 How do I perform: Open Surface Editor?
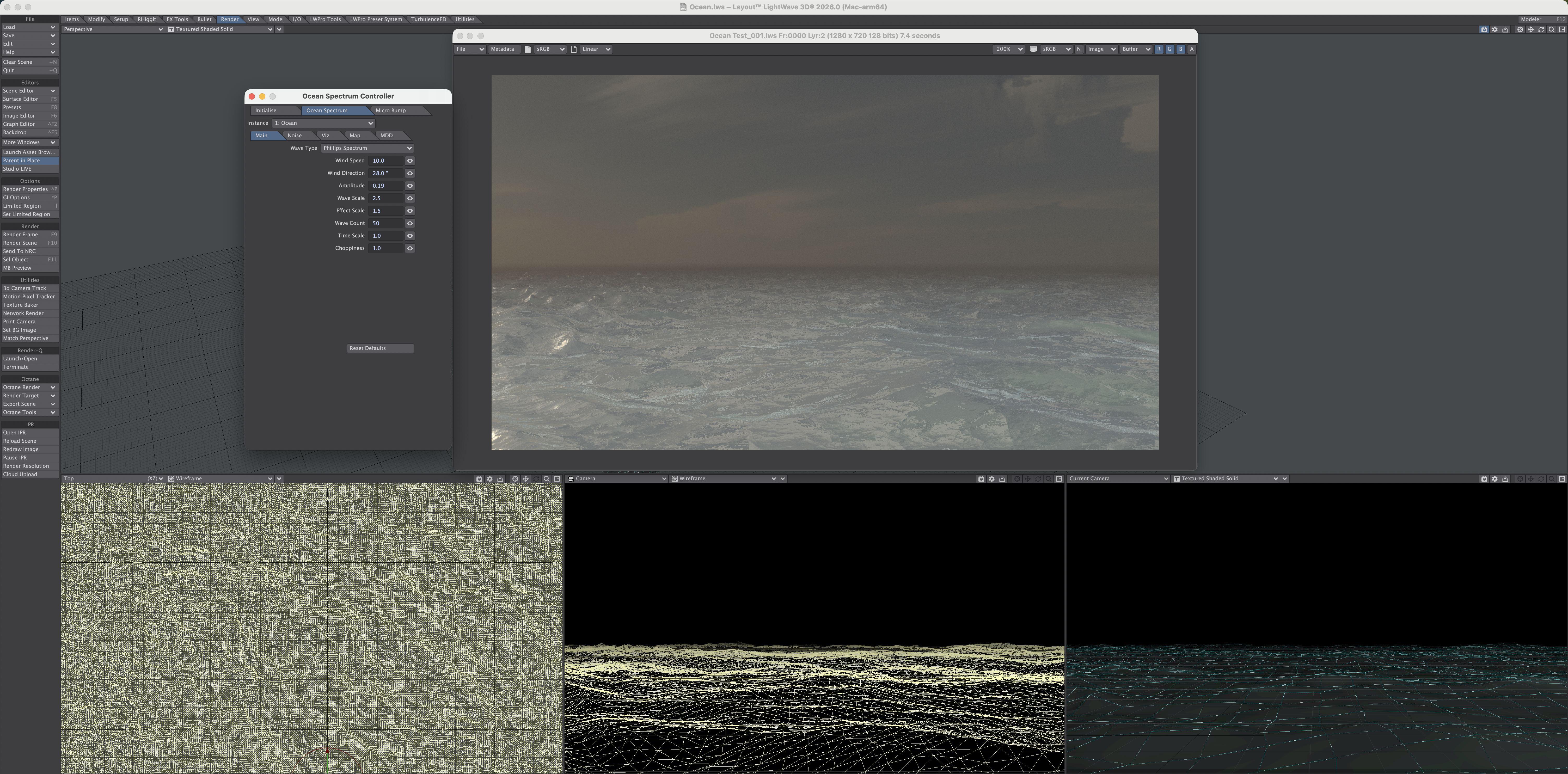(x=30, y=99)
